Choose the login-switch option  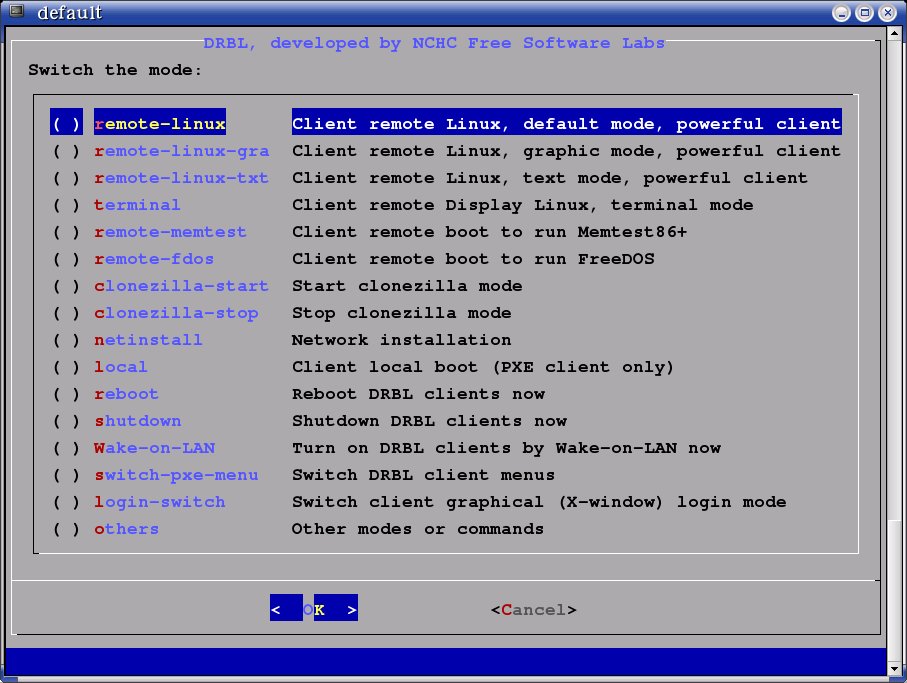click(x=66, y=502)
